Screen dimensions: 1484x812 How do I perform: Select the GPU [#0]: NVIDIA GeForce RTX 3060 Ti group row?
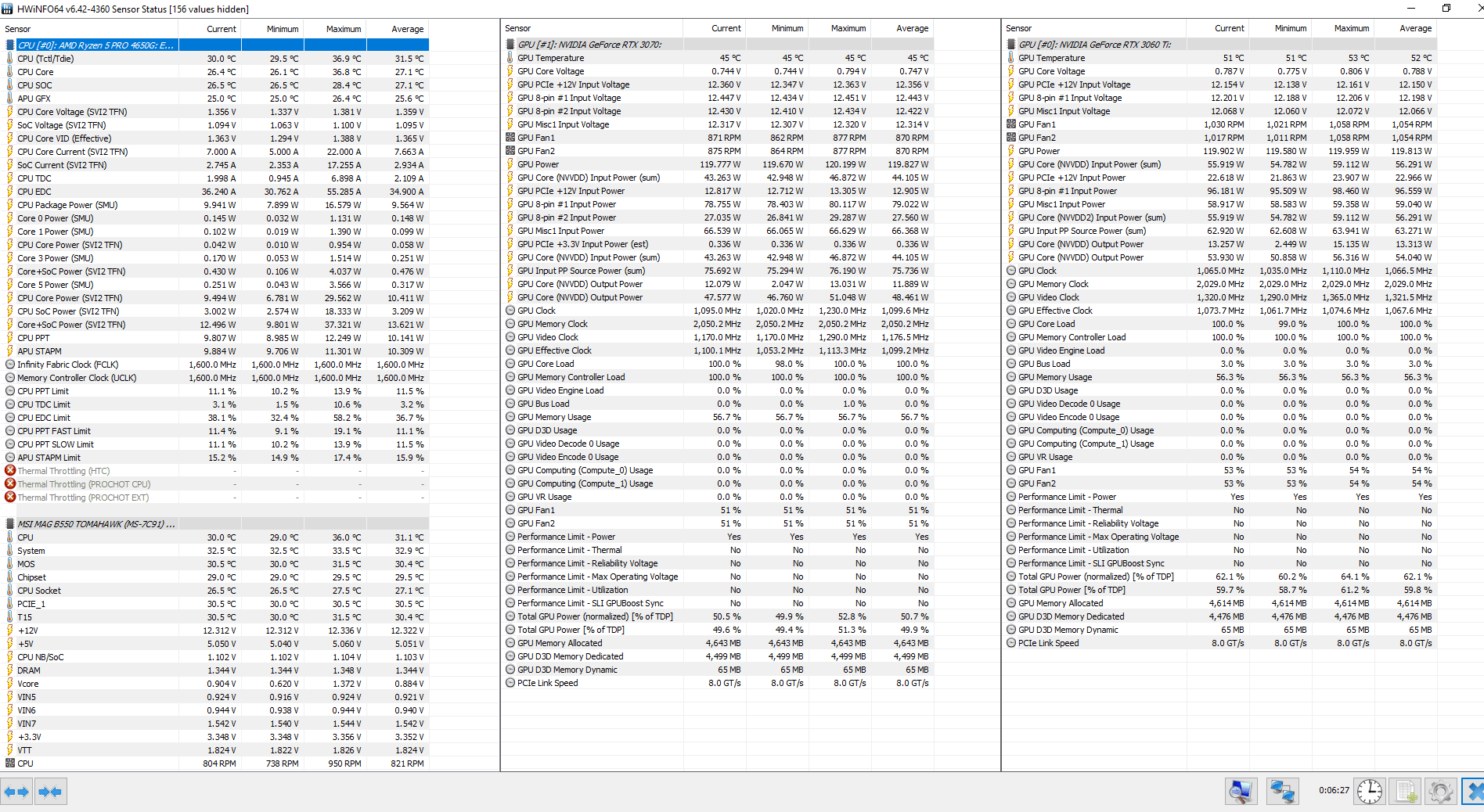pyautogui.click(x=1219, y=45)
